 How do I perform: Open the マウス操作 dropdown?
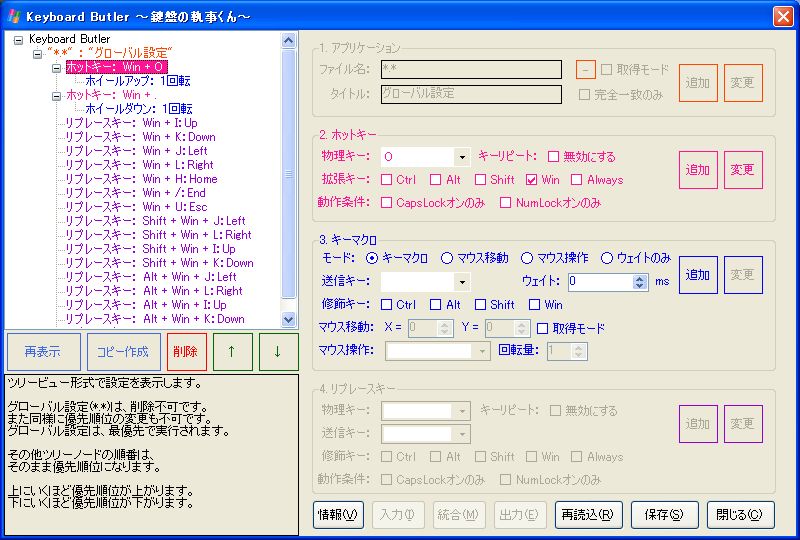482,351
